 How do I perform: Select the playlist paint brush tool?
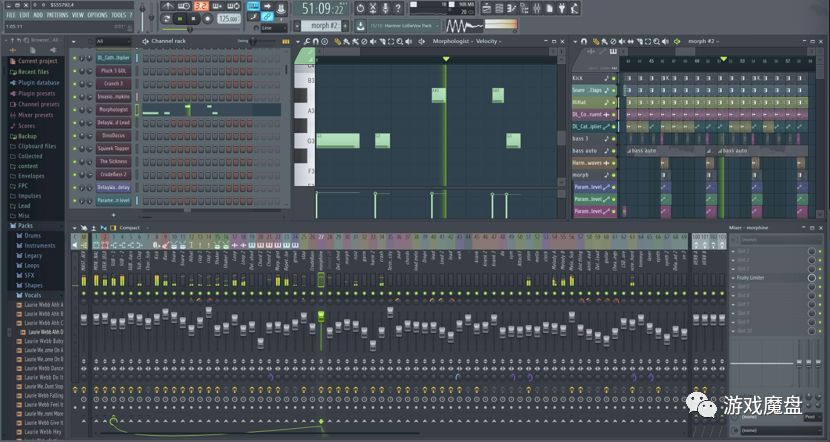click(605, 42)
